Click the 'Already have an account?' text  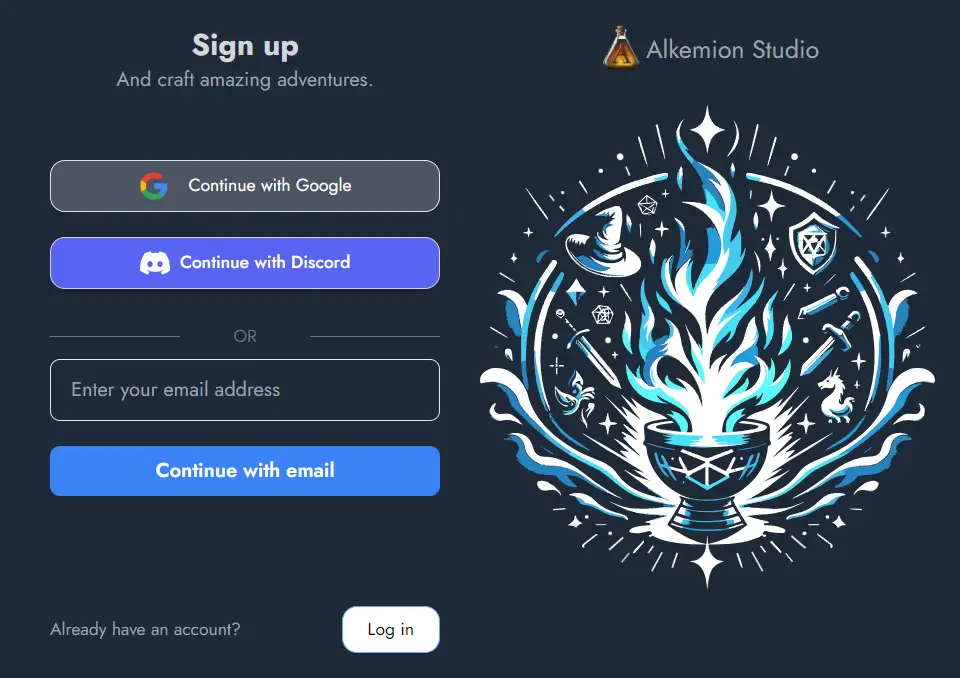(145, 629)
